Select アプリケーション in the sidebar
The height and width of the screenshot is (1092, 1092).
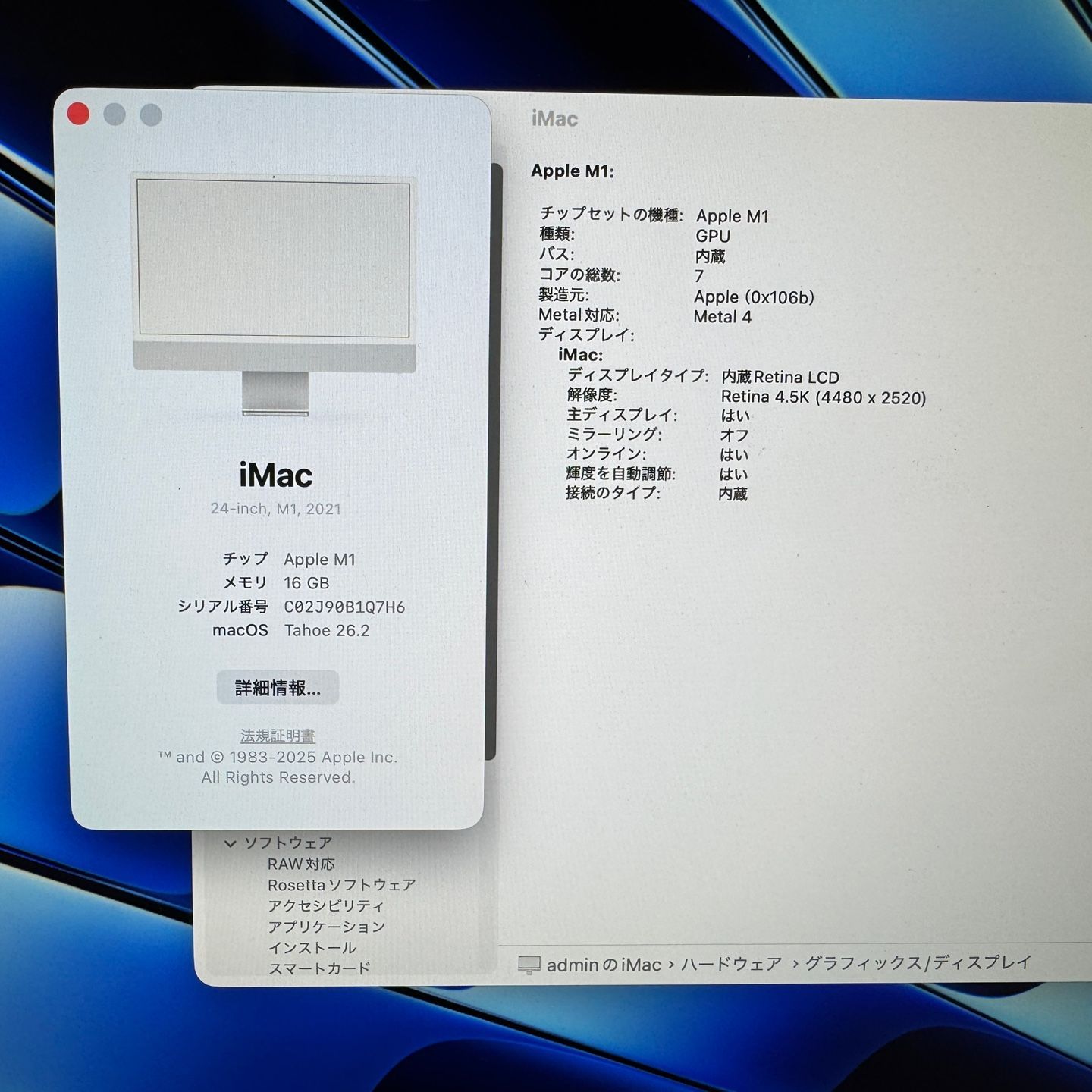(x=327, y=927)
